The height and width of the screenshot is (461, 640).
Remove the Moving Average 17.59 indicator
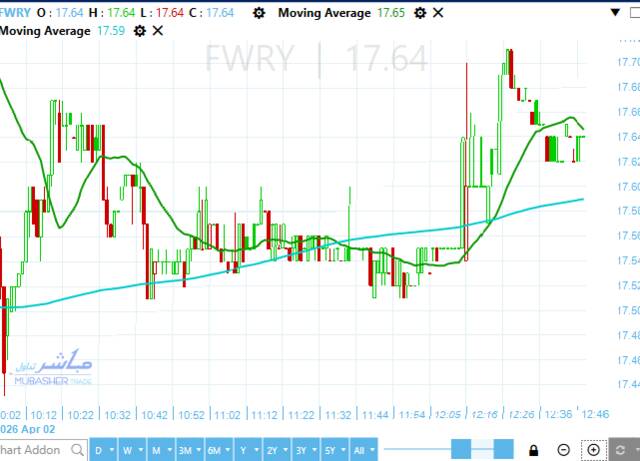click(x=157, y=31)
